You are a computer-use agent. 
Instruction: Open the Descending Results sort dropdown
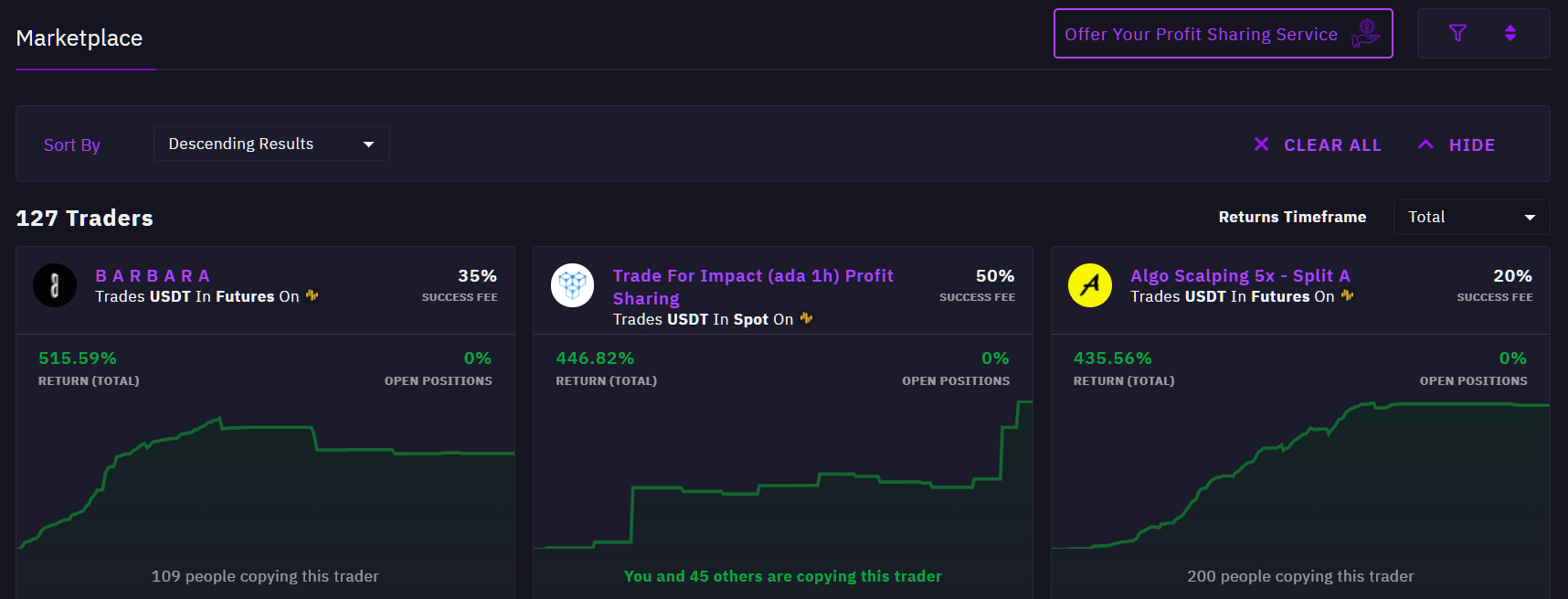271,144
